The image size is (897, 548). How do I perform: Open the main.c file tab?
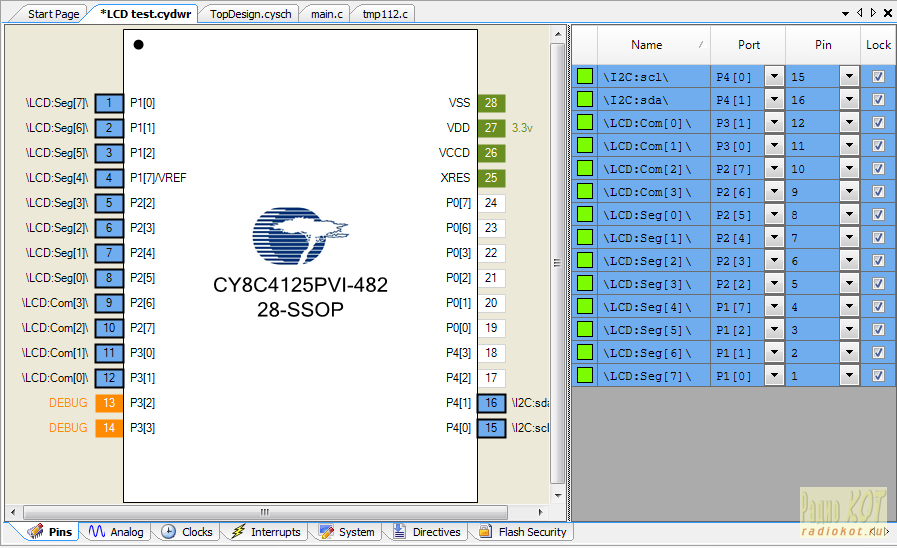point(327,14)
